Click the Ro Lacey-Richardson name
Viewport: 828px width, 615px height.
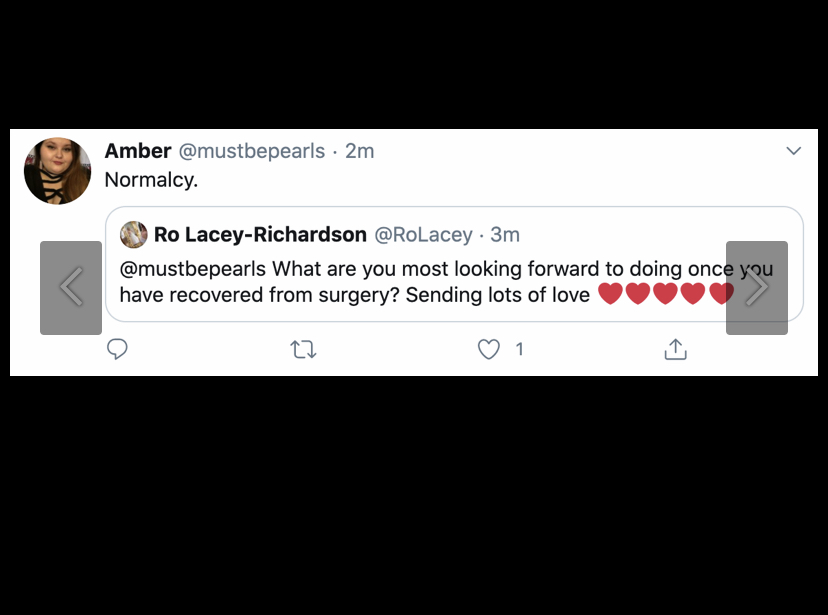(x=260, y=234)
